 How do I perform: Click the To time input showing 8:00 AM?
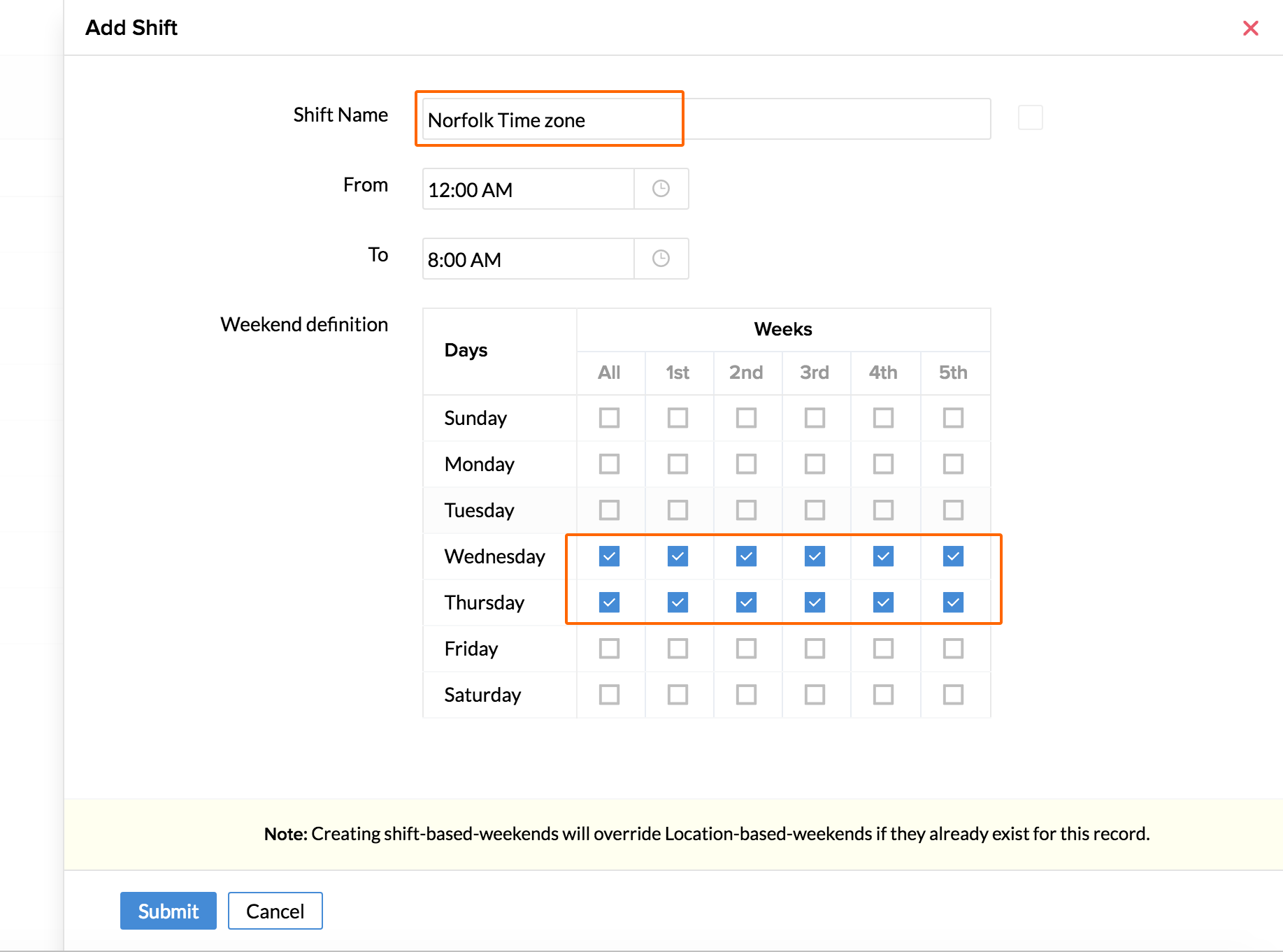[528, 259]
